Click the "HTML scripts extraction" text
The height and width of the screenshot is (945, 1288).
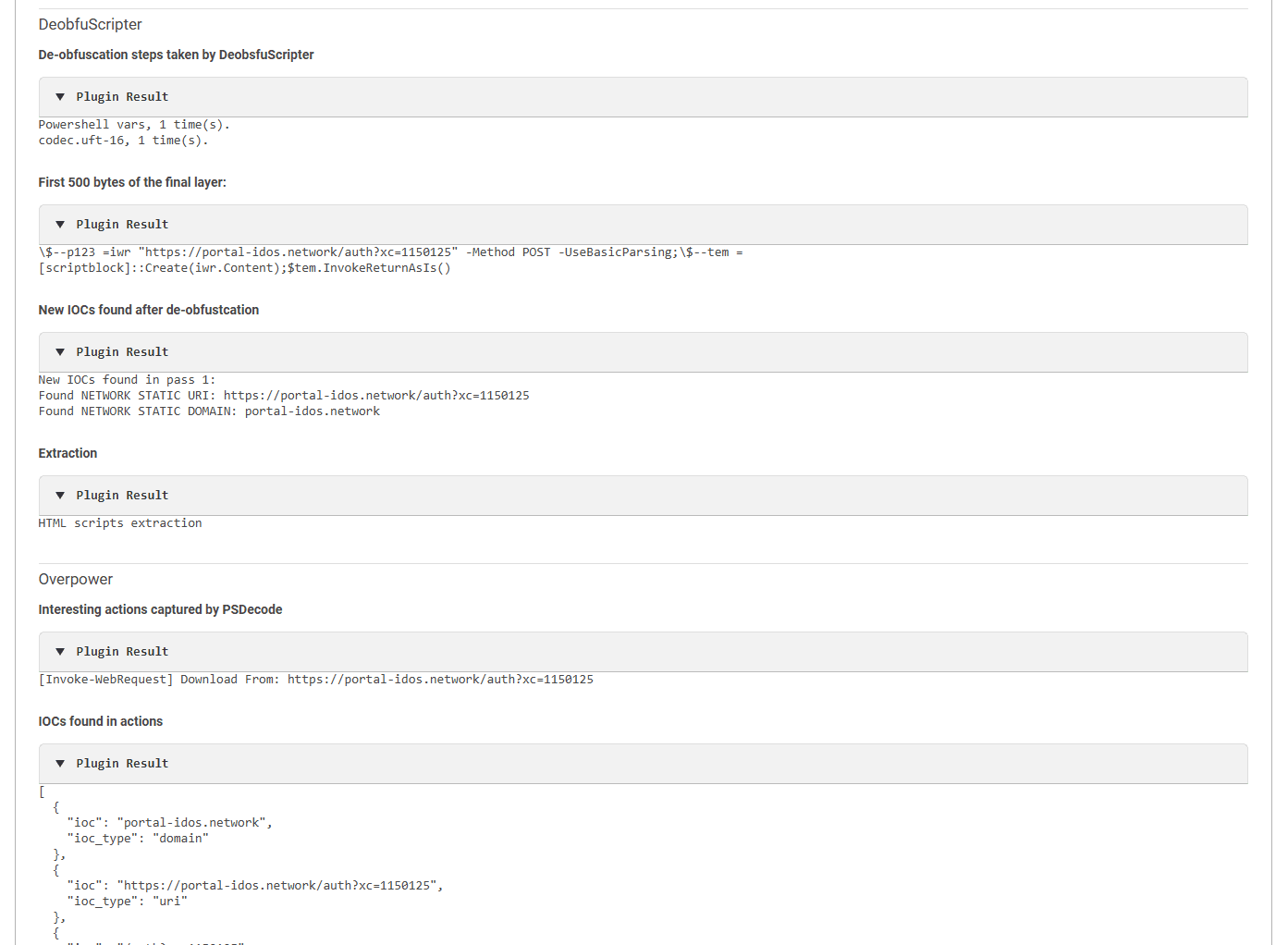119,523
